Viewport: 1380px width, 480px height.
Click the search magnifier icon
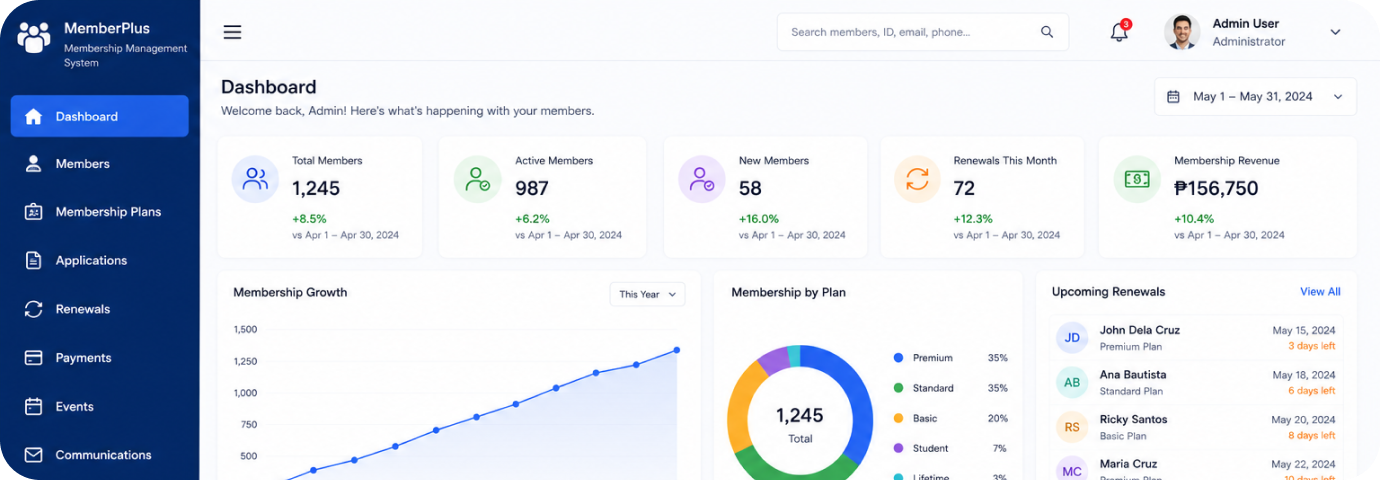click(1047, 32)
